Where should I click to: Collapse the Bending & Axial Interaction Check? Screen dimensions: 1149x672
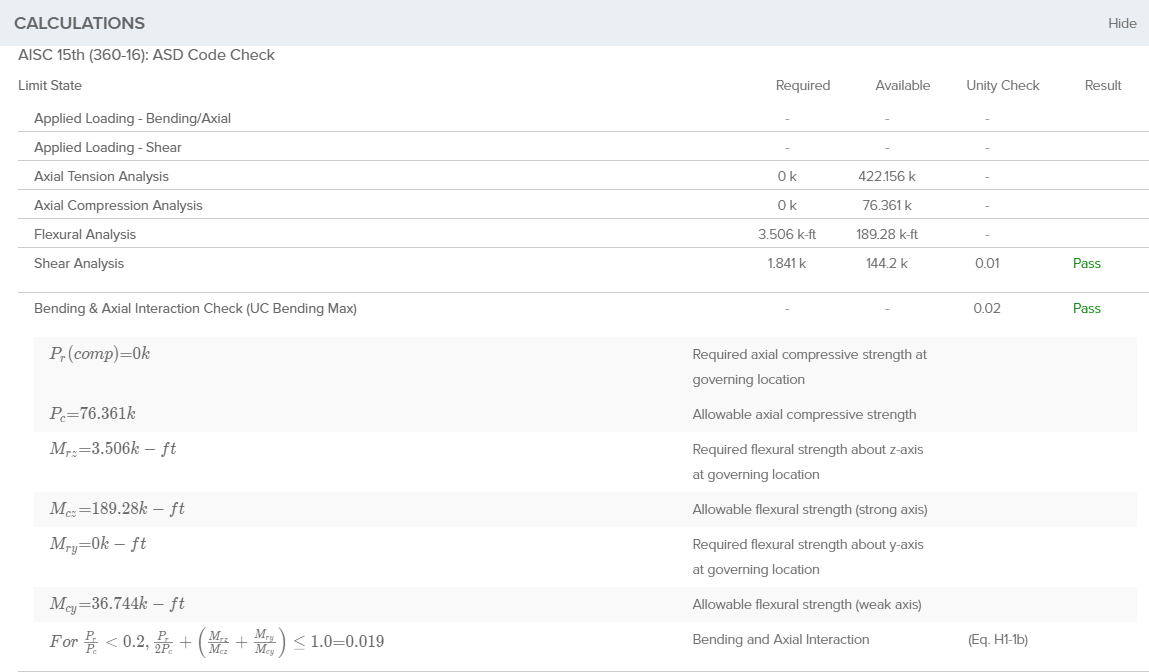coord(195,308)
